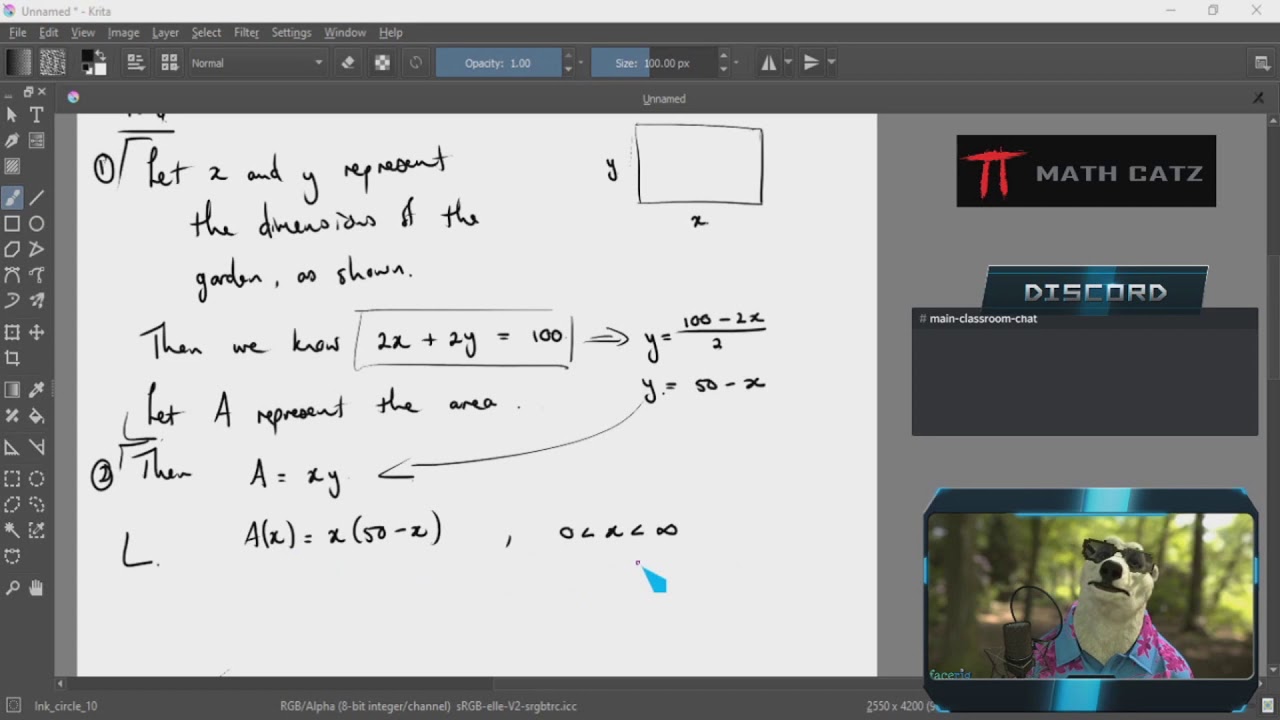The width and height of the screenshot is (1280, 720).
Task: Select the Shape Select arrow tool
Action: click(12, 115)
